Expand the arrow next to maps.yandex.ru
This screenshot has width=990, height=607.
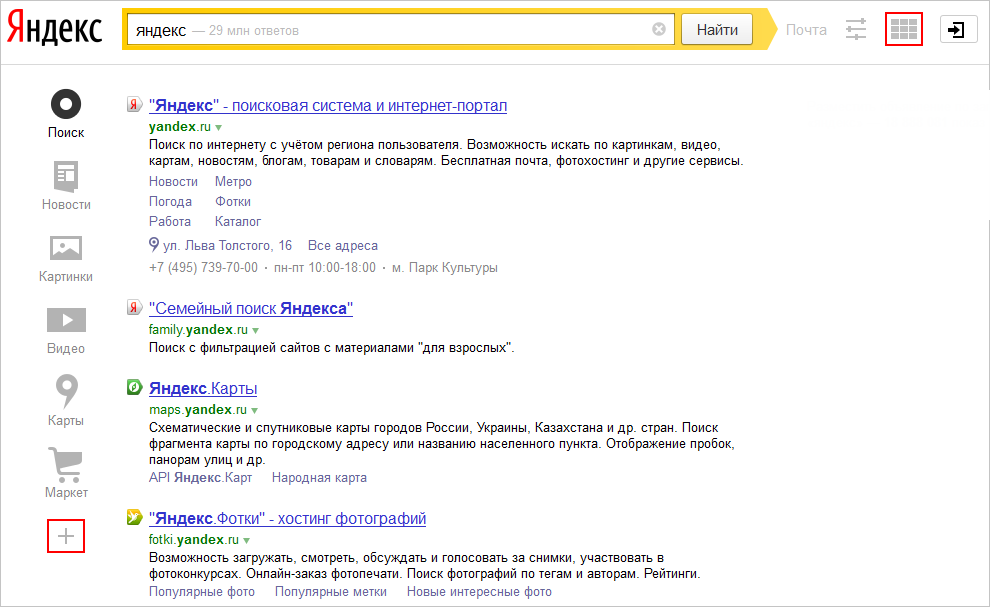coord(254,411)
